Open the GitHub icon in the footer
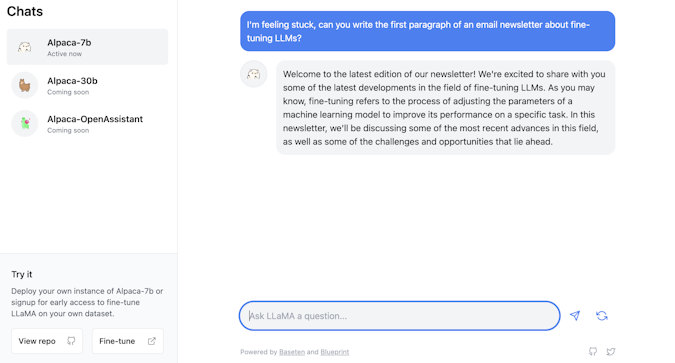Viewport: 675px width, 363px height. tap(593, 351)
